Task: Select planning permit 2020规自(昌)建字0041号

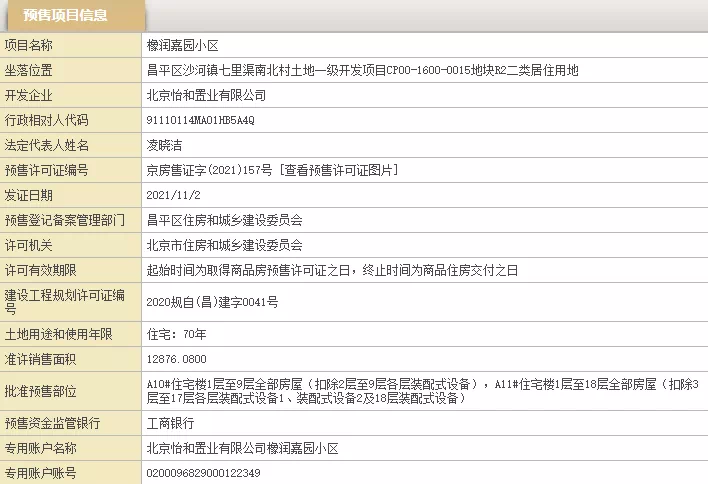Action: pos(212,302)
